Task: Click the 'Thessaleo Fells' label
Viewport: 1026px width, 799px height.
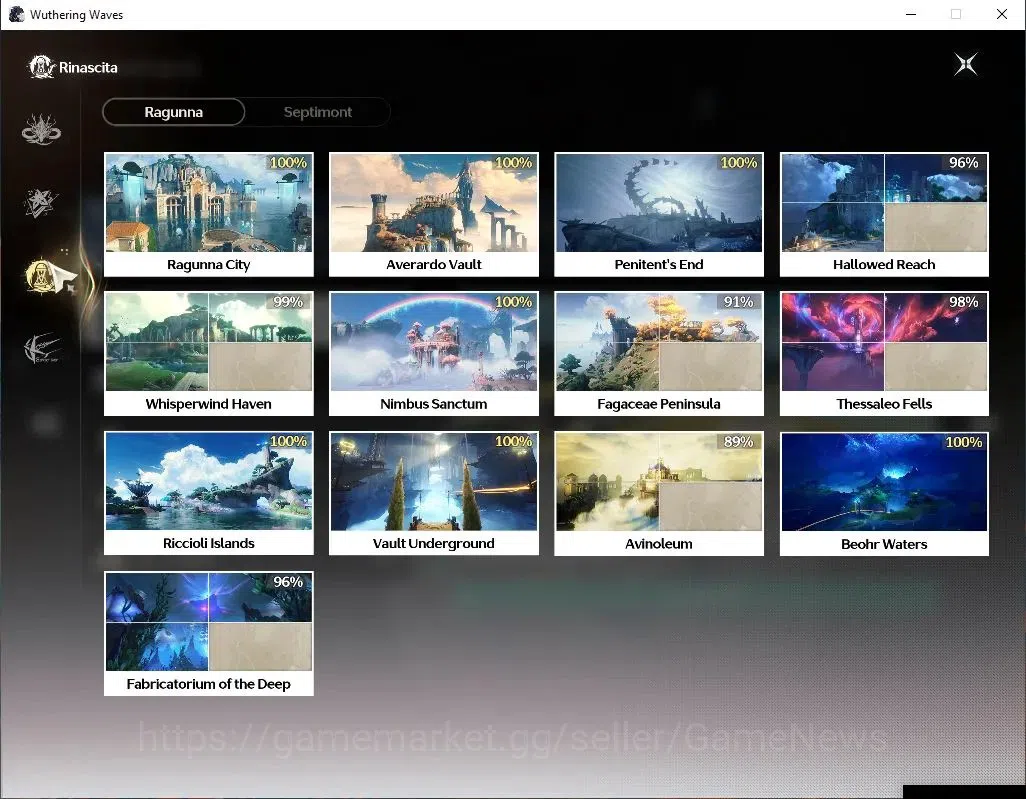Action: 884,404
